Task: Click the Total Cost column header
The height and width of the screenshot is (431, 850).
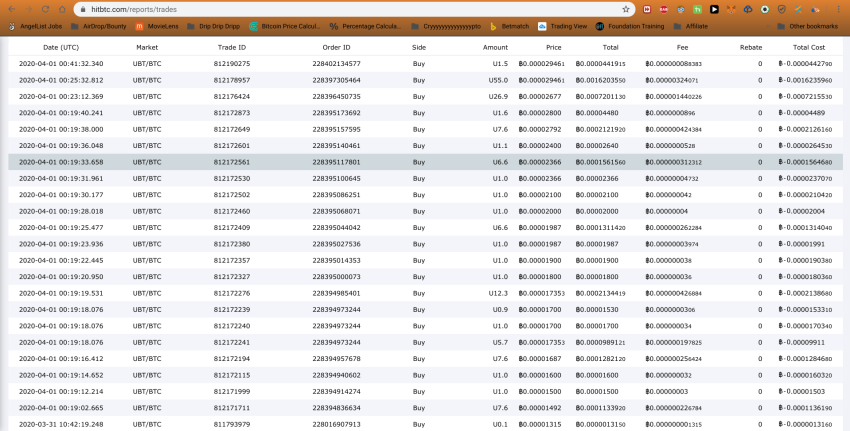Action: pos(809,47)
